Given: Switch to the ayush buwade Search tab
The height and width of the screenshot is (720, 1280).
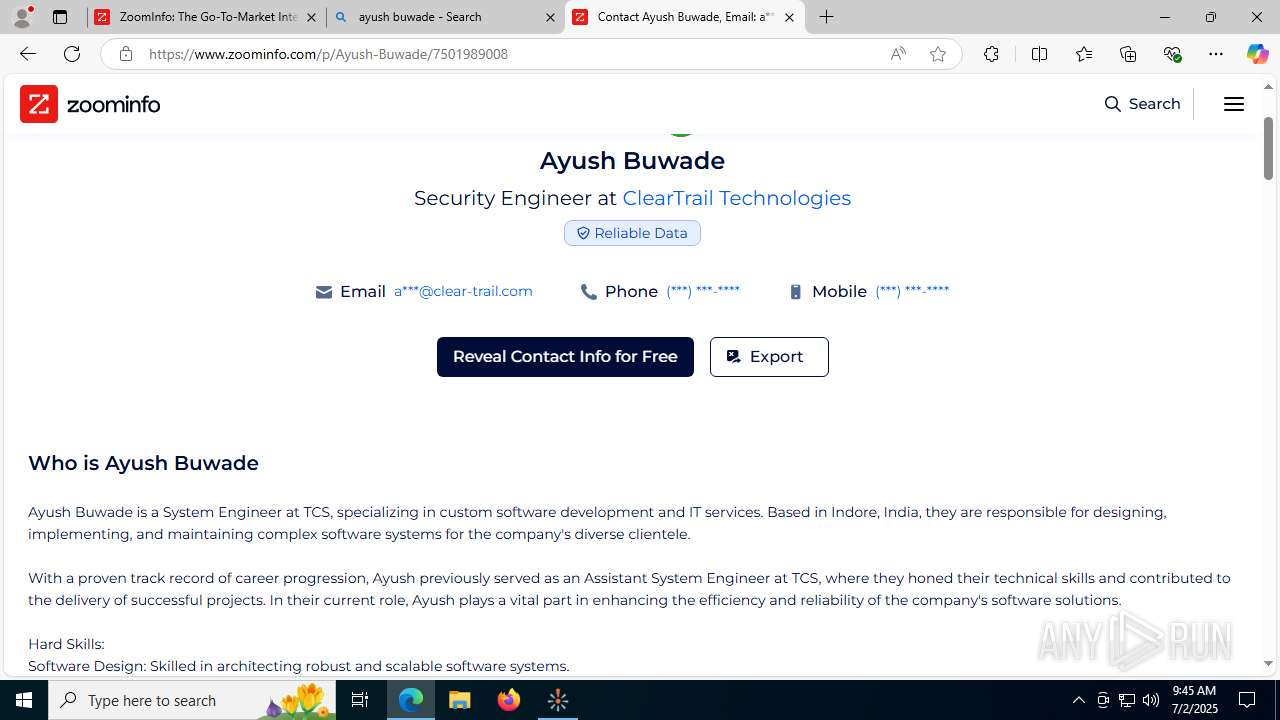Looking at the screenshot, I should pyautogui.click(x=445, y=17).
